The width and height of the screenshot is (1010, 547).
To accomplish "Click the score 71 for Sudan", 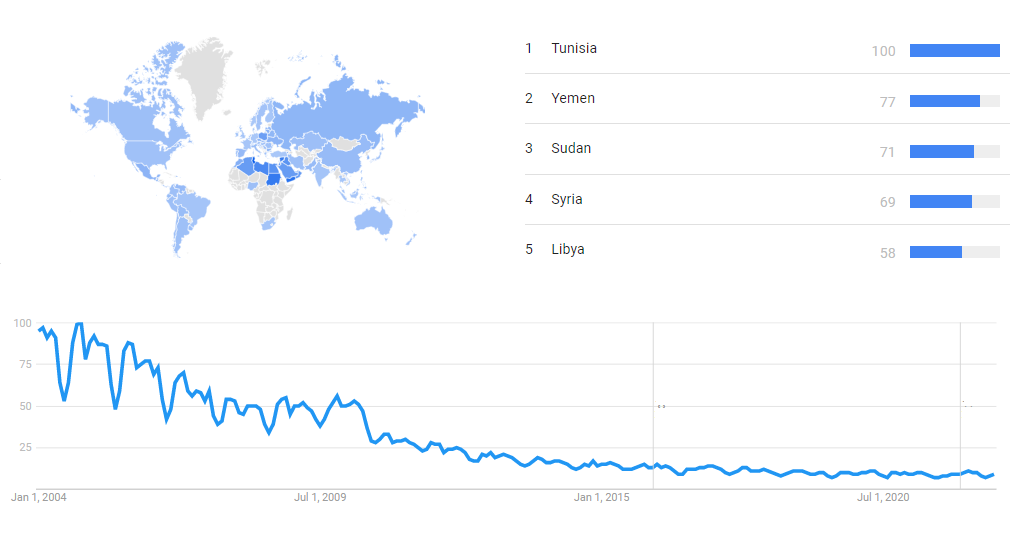I will (887, 152).
